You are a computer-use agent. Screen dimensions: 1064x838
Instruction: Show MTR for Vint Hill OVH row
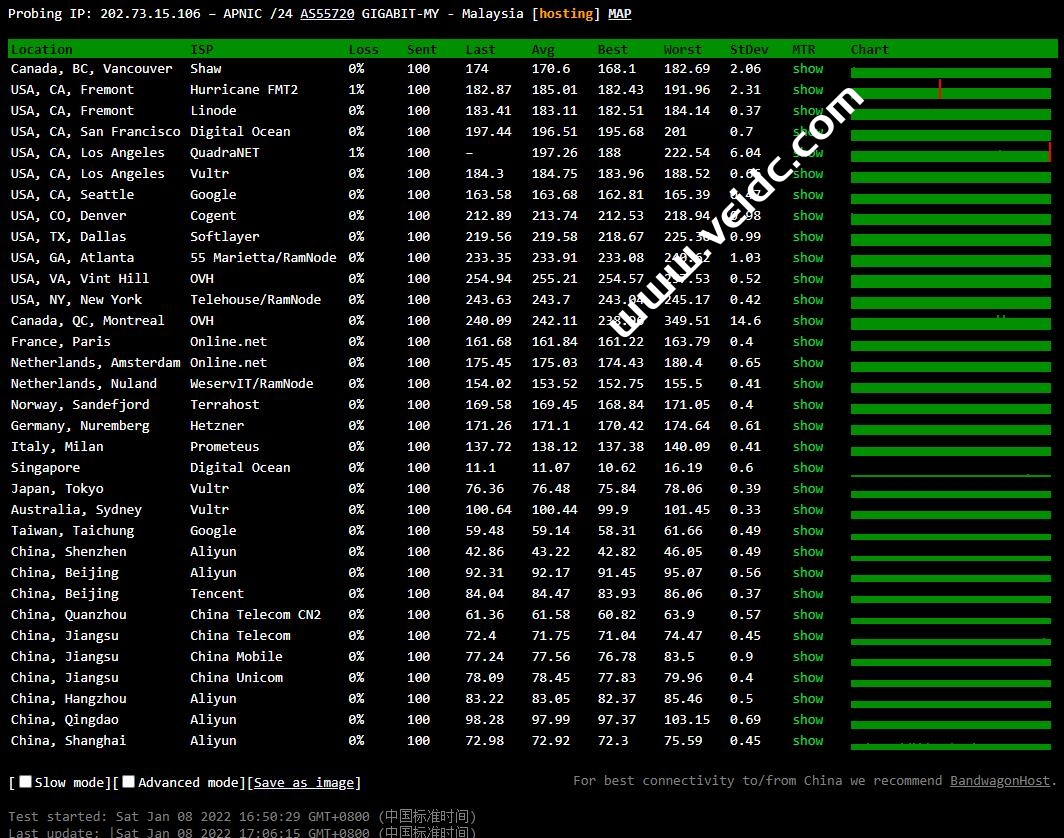click(808, 279)
